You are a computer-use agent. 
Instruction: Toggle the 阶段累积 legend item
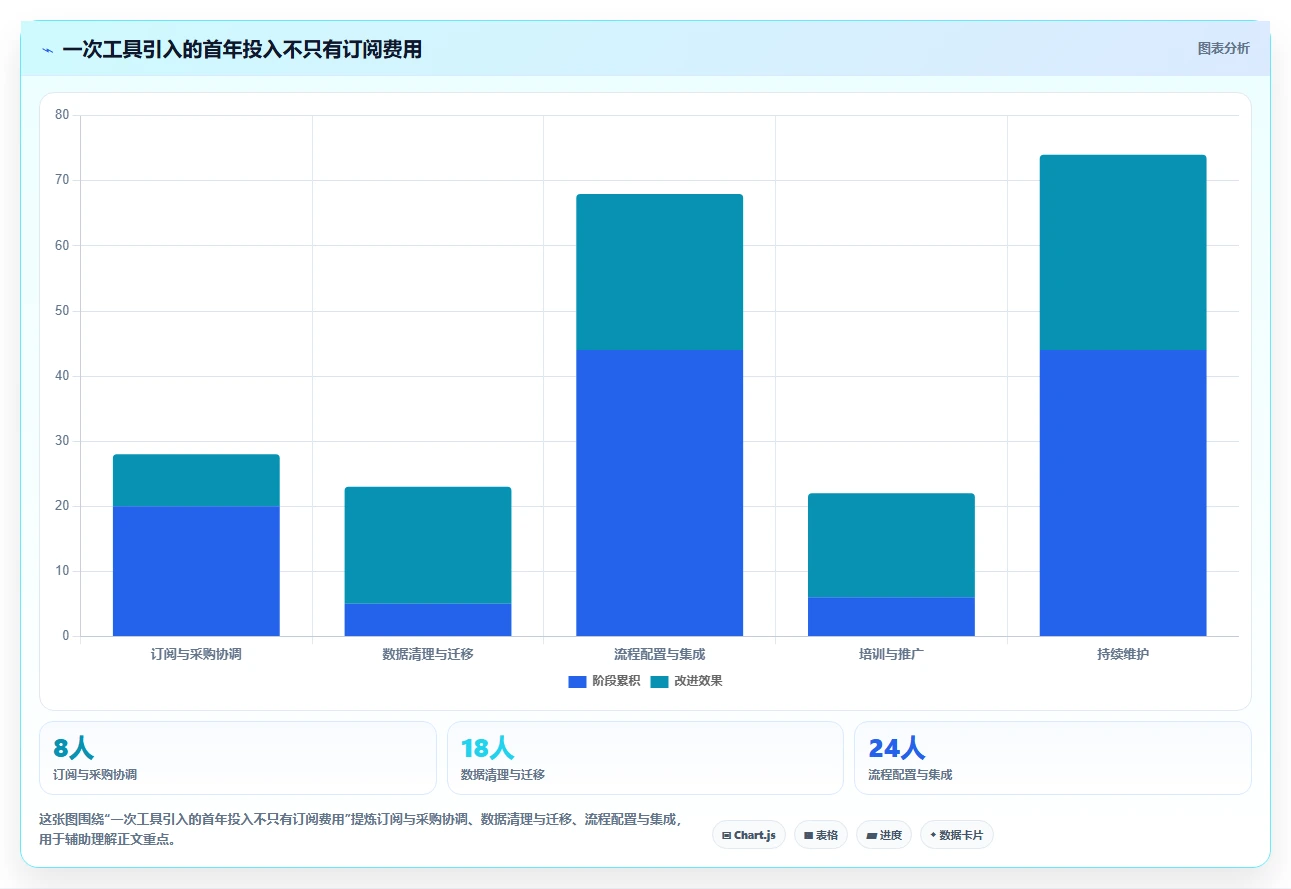pyautogui.click(x=604, y=681)
